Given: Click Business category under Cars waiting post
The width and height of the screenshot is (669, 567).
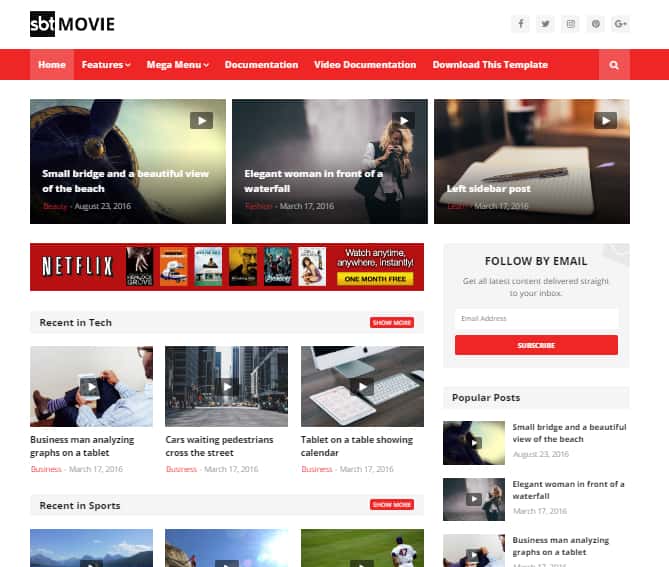Looking at the screenshot, I should point(181,469).
